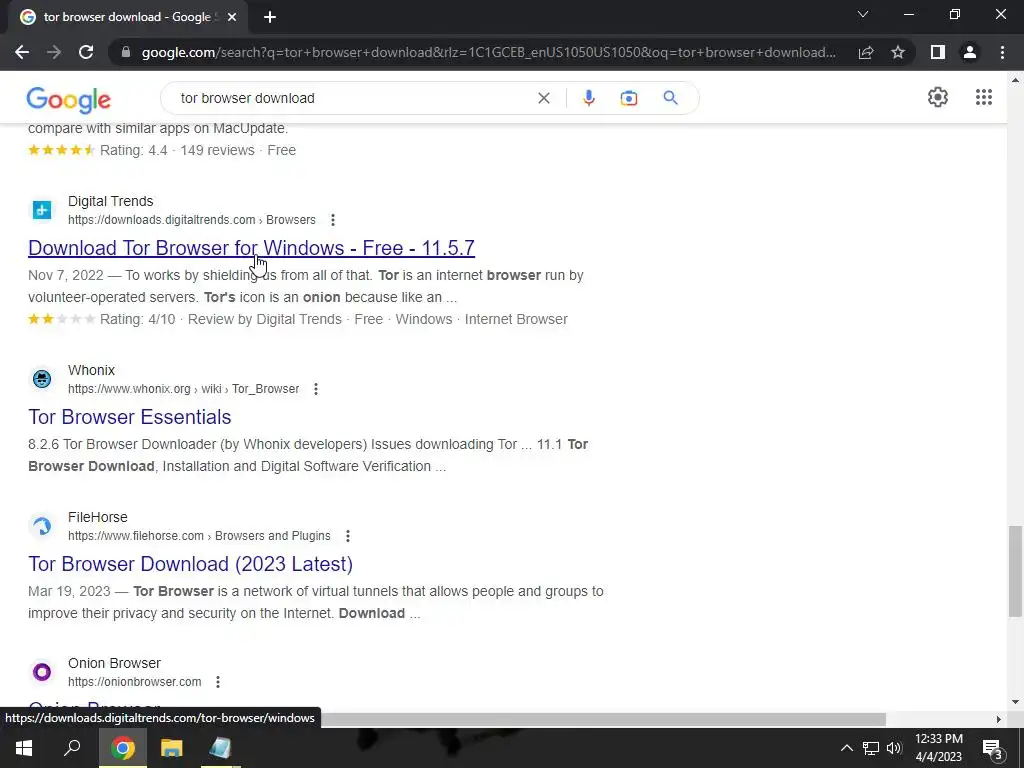Screen dimensions: 1024x768
Task: Clear the search box text
Action: point(543,98)
